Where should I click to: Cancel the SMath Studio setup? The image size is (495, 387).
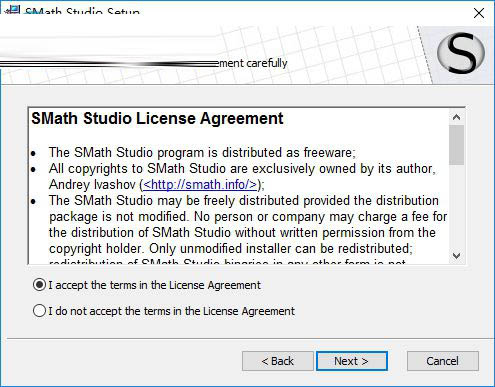(443, 361)
